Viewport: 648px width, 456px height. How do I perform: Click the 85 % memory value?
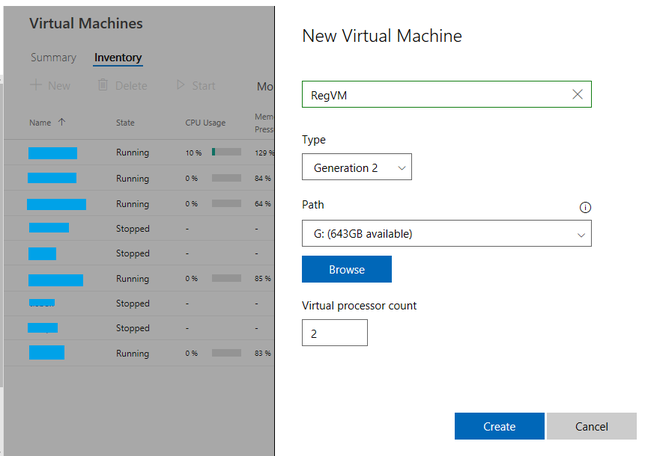click(262, 279)
